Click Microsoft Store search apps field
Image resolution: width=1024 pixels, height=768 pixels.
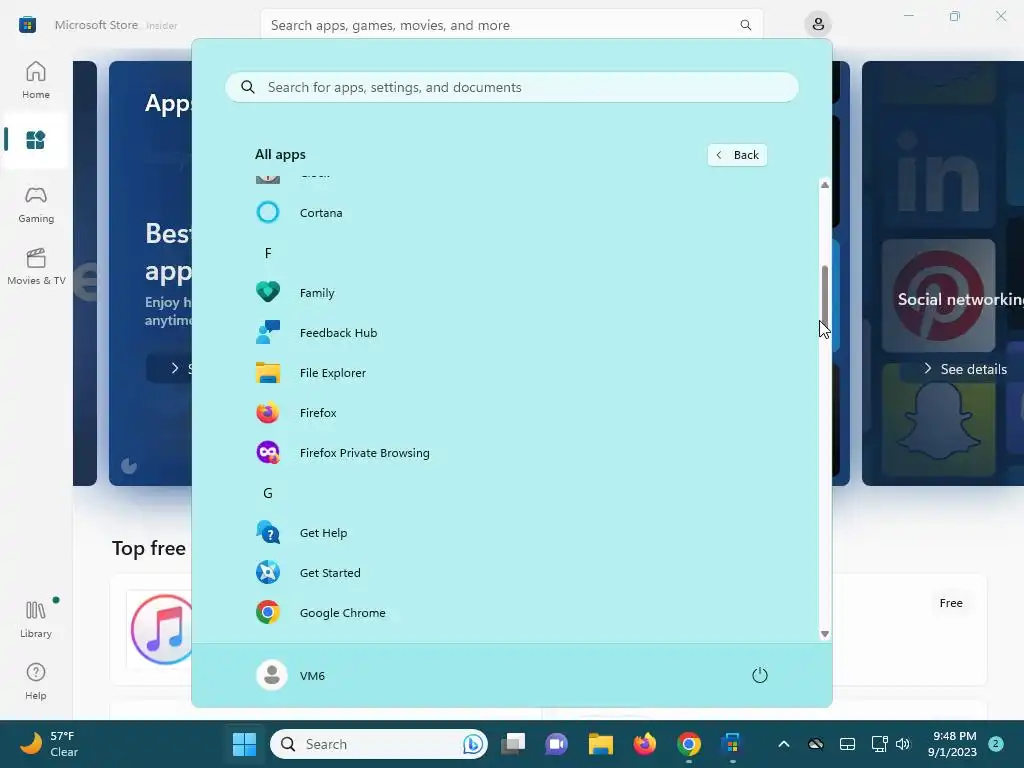tap(512, 25)
